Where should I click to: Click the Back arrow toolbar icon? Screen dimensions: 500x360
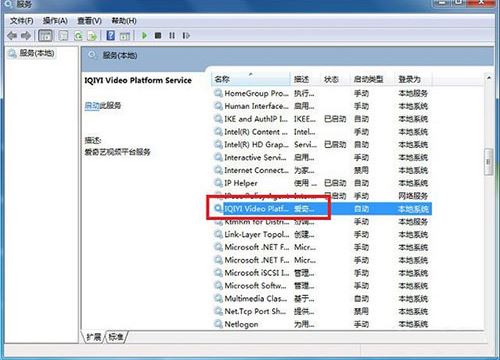click(12, 35)
